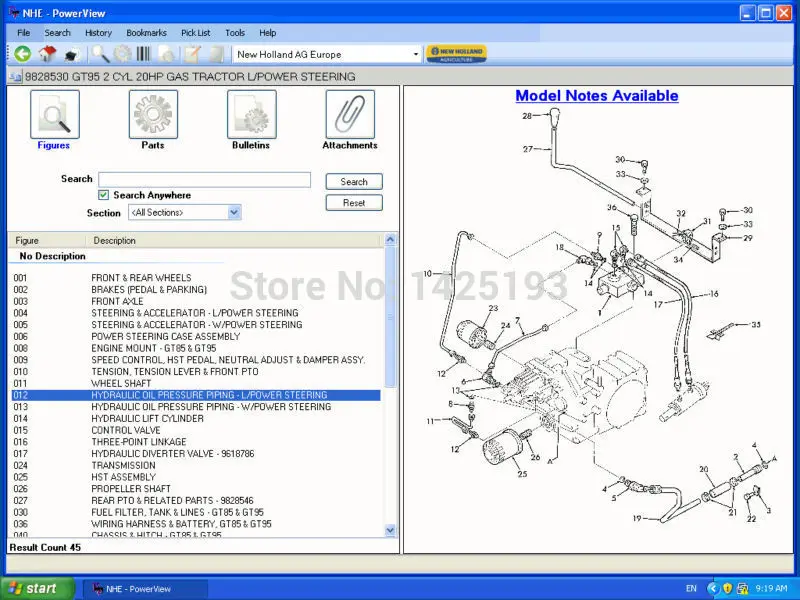Select 017 HYDRAULIC DIVERTER VALVE - 9618786
The image size is (800, 600).
196,454
